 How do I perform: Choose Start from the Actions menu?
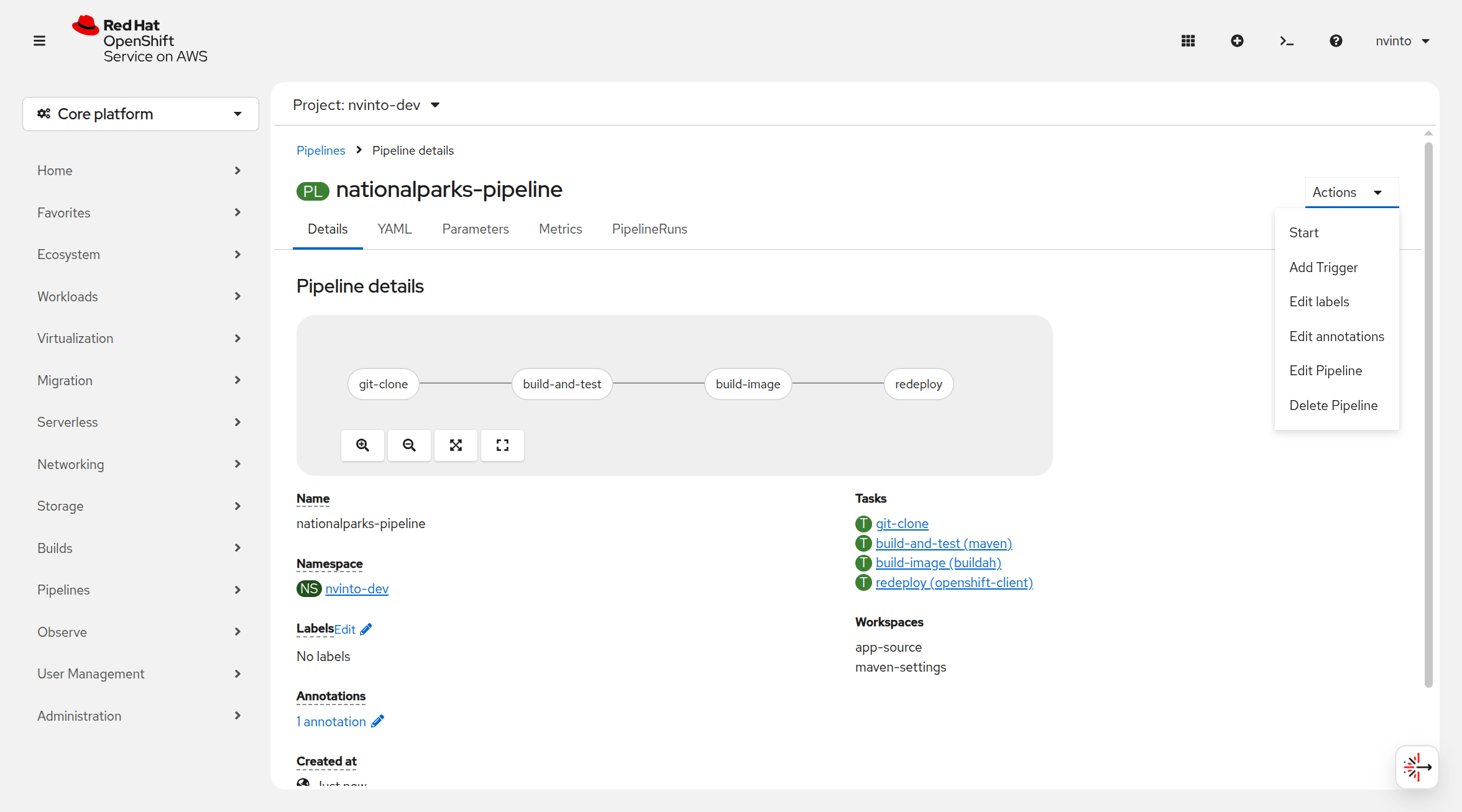coord(1336,233)
